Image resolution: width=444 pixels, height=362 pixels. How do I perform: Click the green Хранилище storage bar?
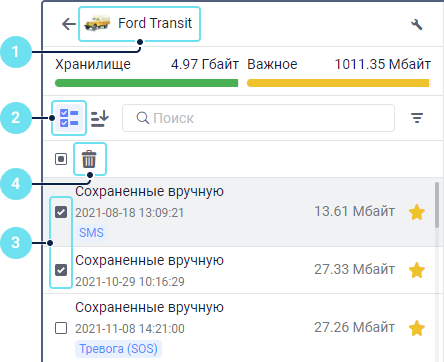tap(146, 83)
